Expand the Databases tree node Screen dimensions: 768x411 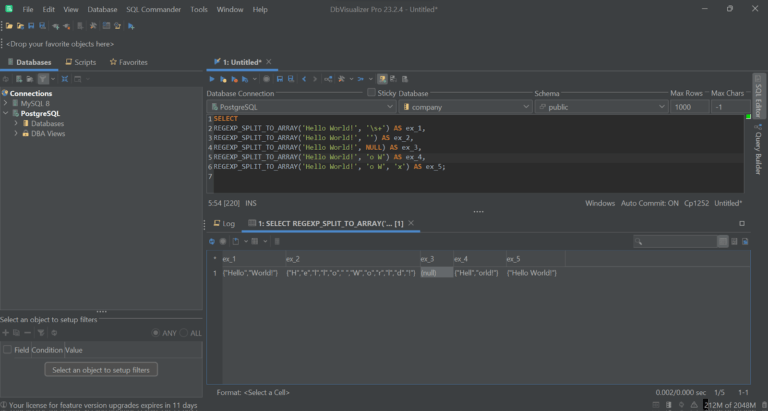[x=16, y=123]
